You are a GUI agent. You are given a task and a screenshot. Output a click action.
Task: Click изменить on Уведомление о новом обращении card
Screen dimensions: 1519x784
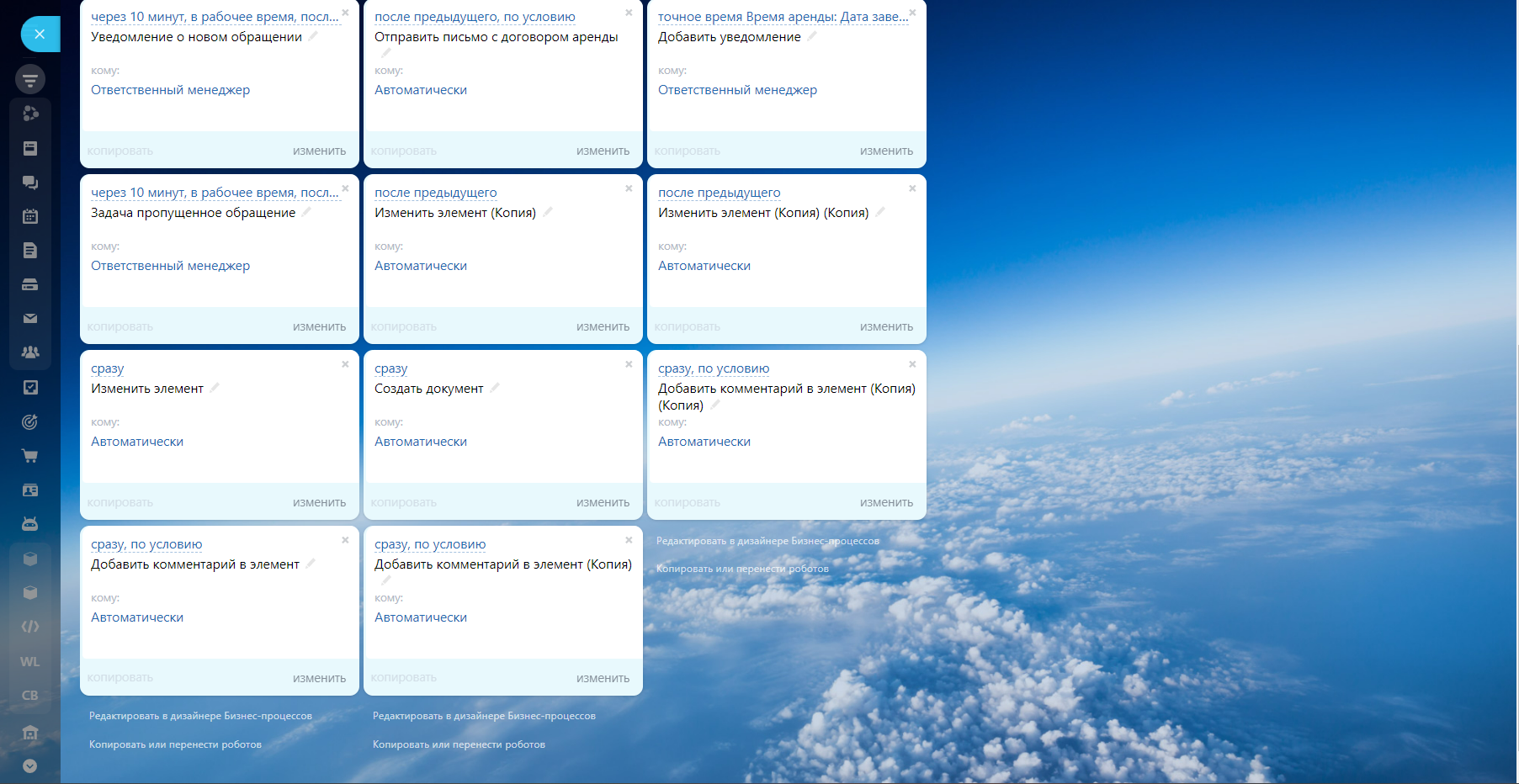click(319, 151)
